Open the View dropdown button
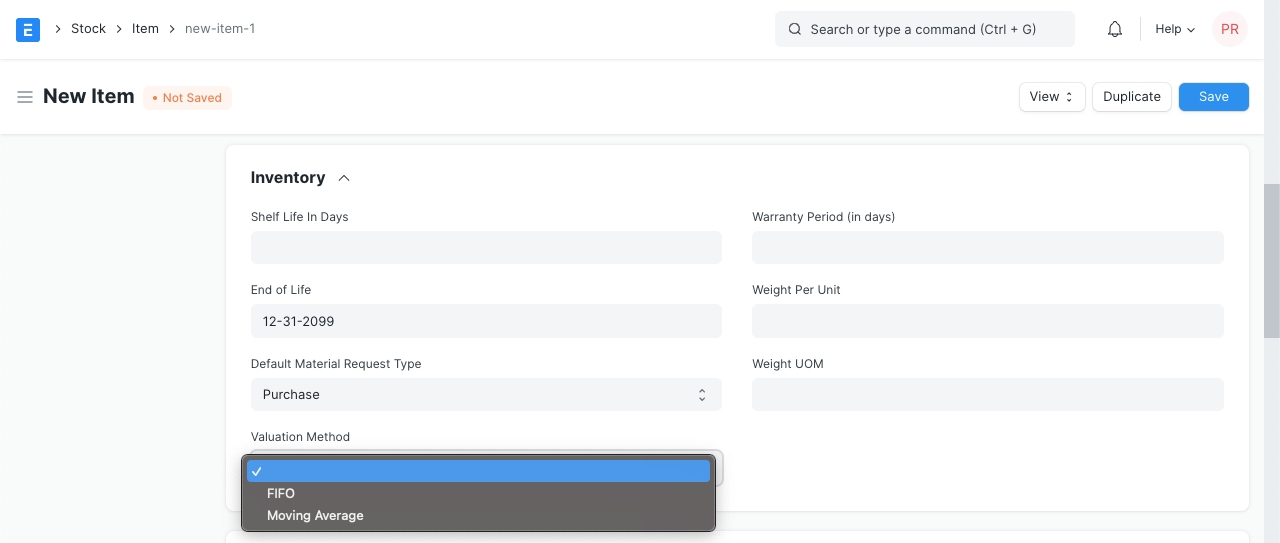This screenshot has height=543, width=1280. [x=1051, y=97]
